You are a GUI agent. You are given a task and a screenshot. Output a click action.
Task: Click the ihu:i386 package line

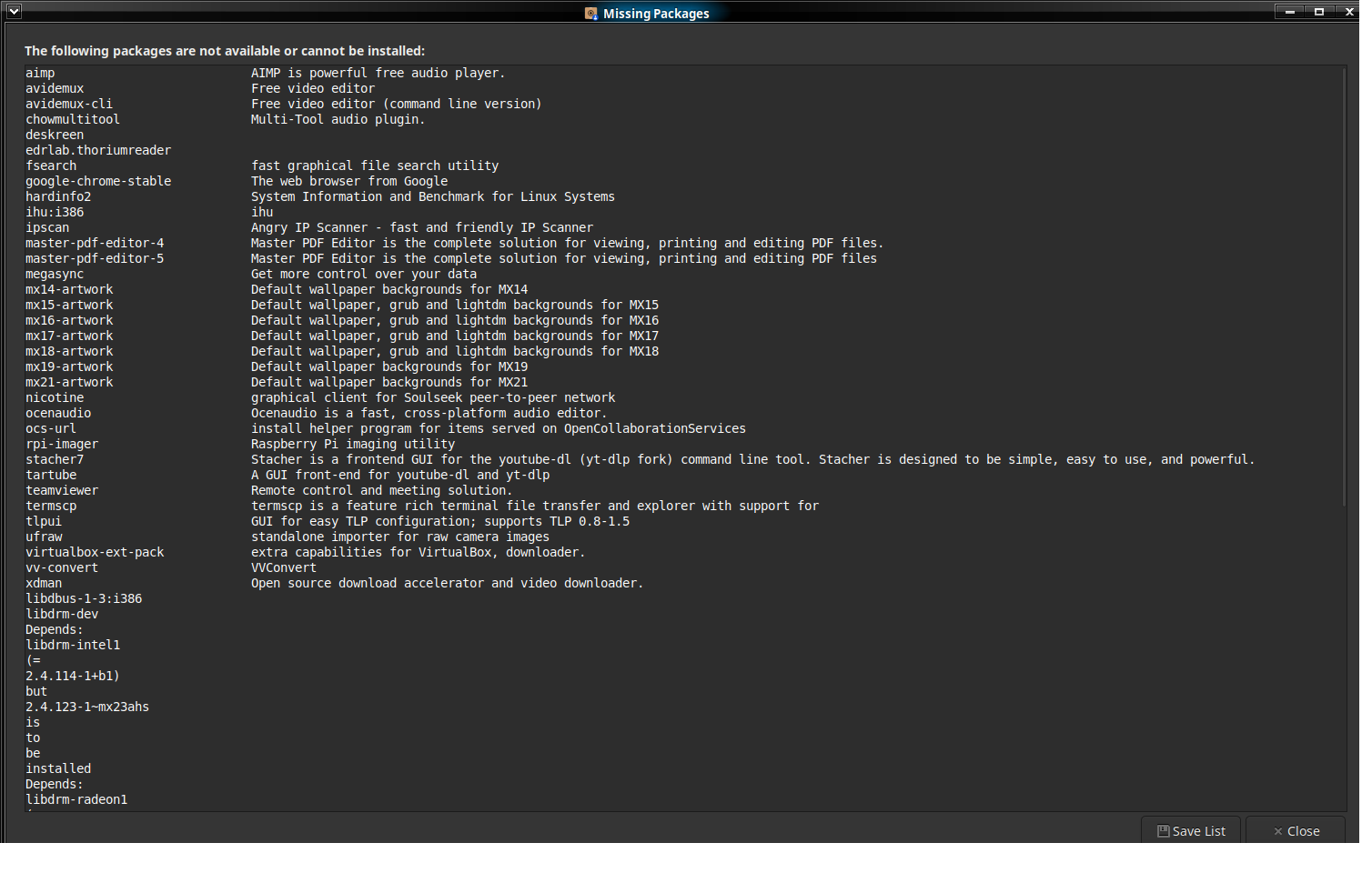55,212
